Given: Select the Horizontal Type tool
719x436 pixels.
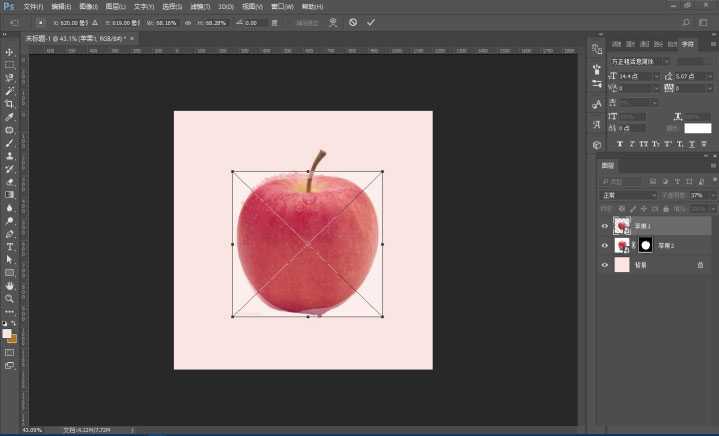Looking at the screenshot, I should click(x=10, y=246).
